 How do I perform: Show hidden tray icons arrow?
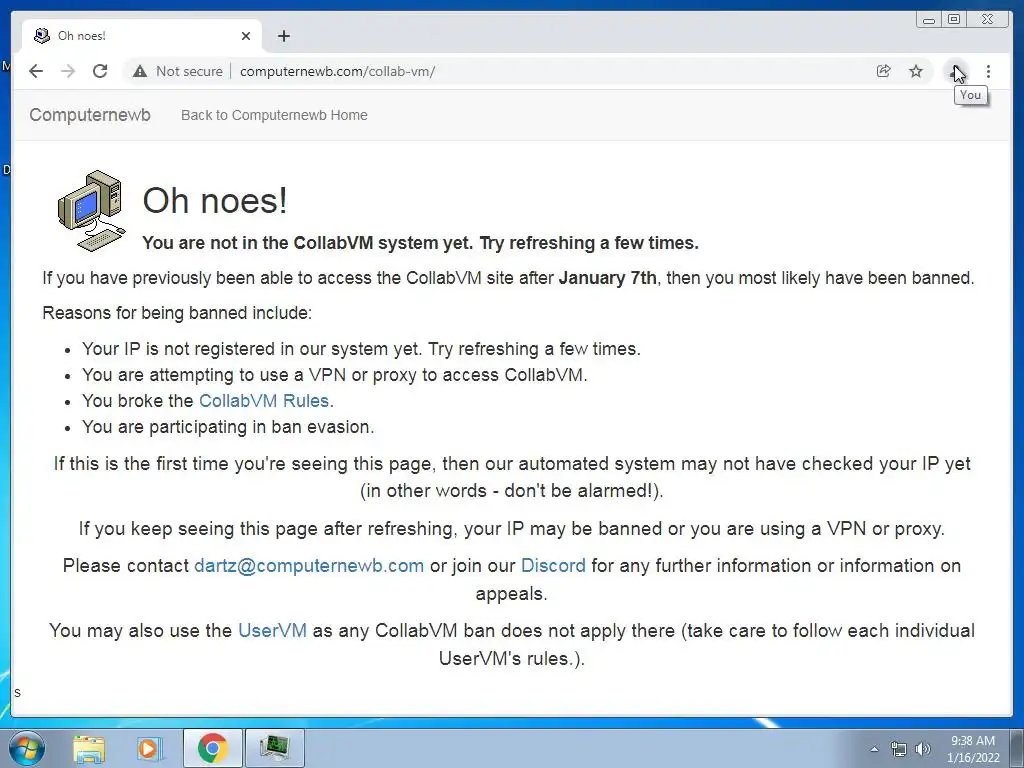point(874,749)
